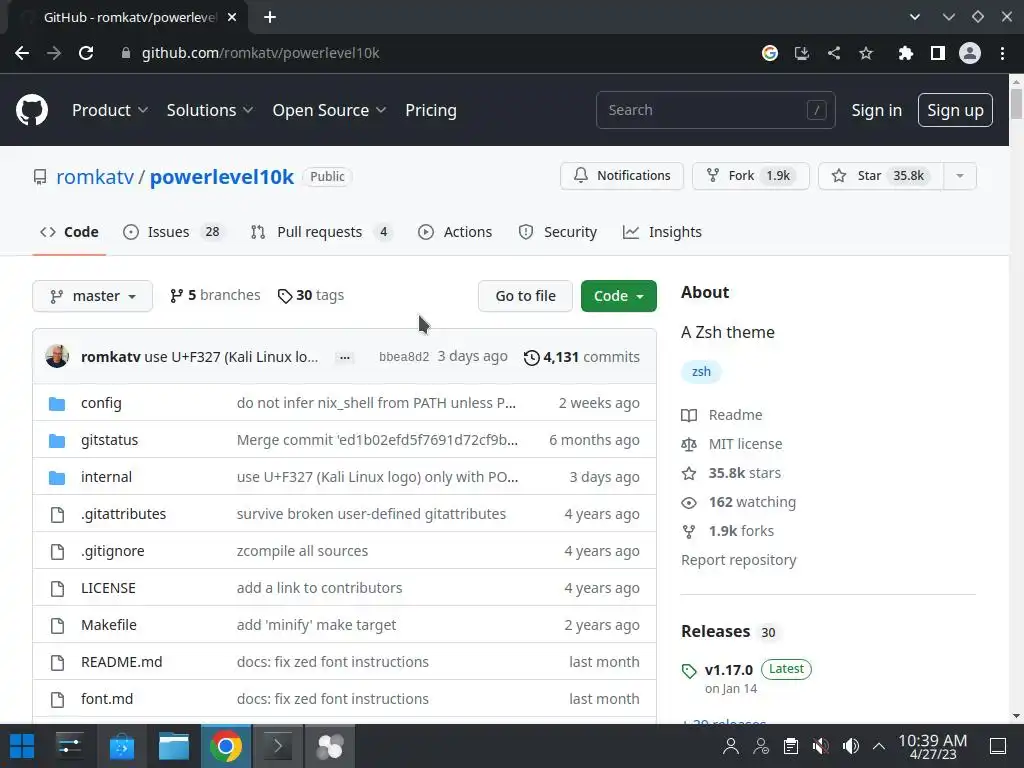1024x768 pixels.
Task: Reload the page with refresh icon
Action: (86, 53)
